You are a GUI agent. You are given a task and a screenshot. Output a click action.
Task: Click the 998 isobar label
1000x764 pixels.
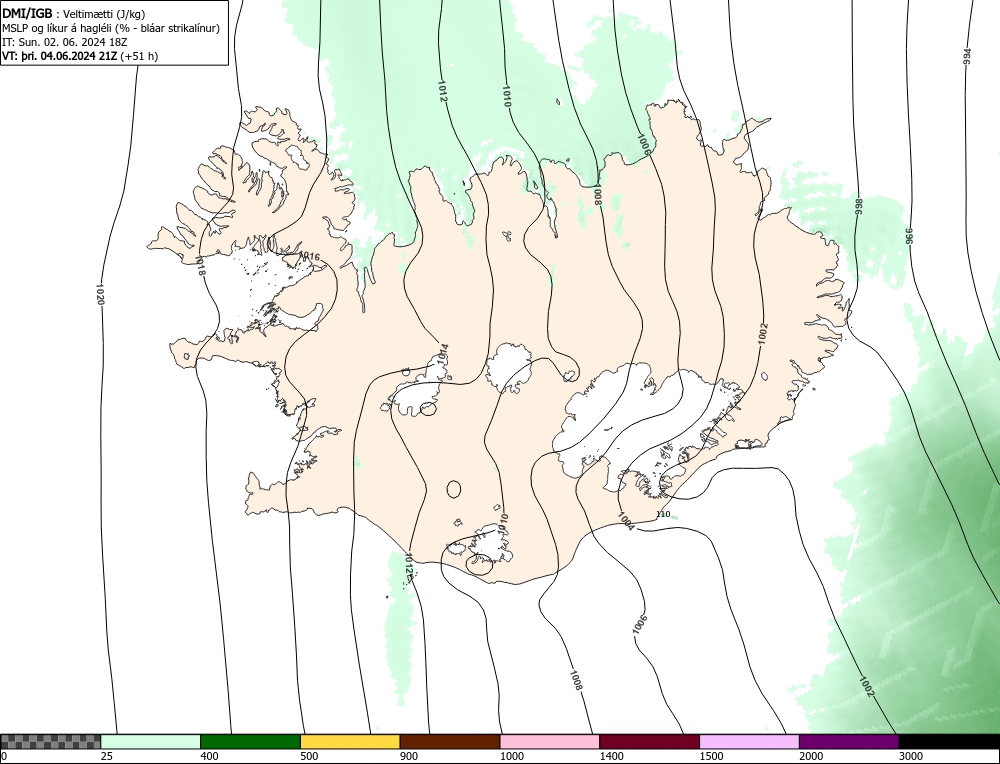click(858, 207)
